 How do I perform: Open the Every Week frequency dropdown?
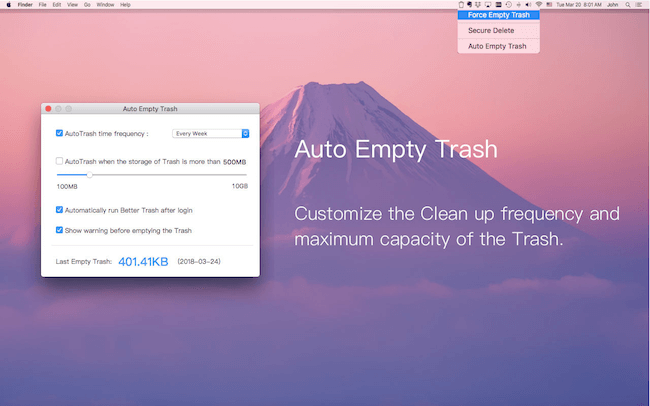tap(211, 134)
